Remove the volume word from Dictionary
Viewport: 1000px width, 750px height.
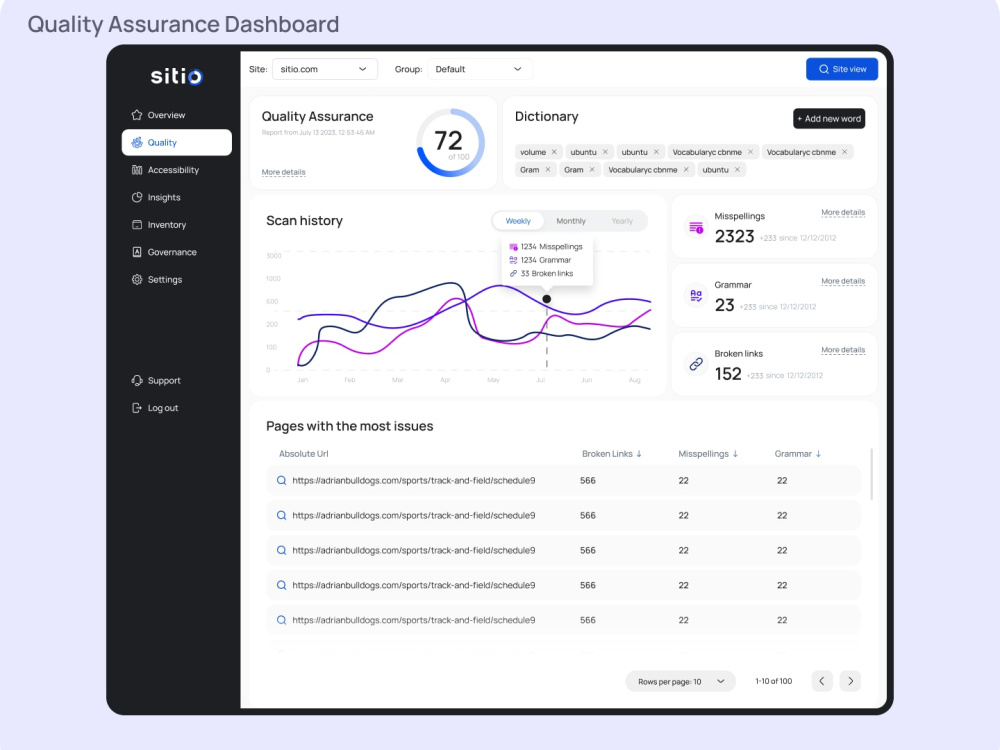click(x=554, y=152)
